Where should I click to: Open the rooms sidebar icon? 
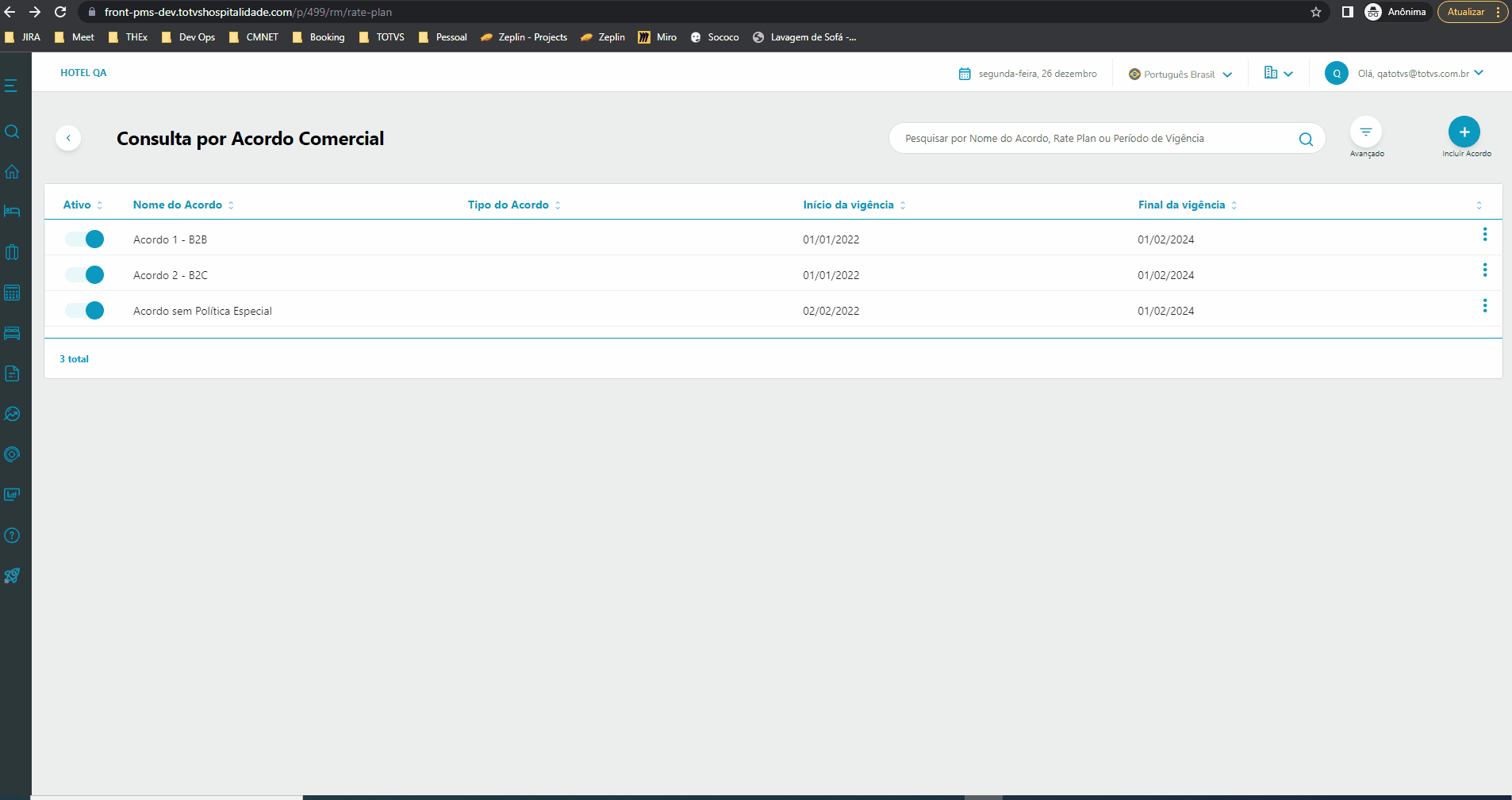pyautogui.click(x=12, y=333)
